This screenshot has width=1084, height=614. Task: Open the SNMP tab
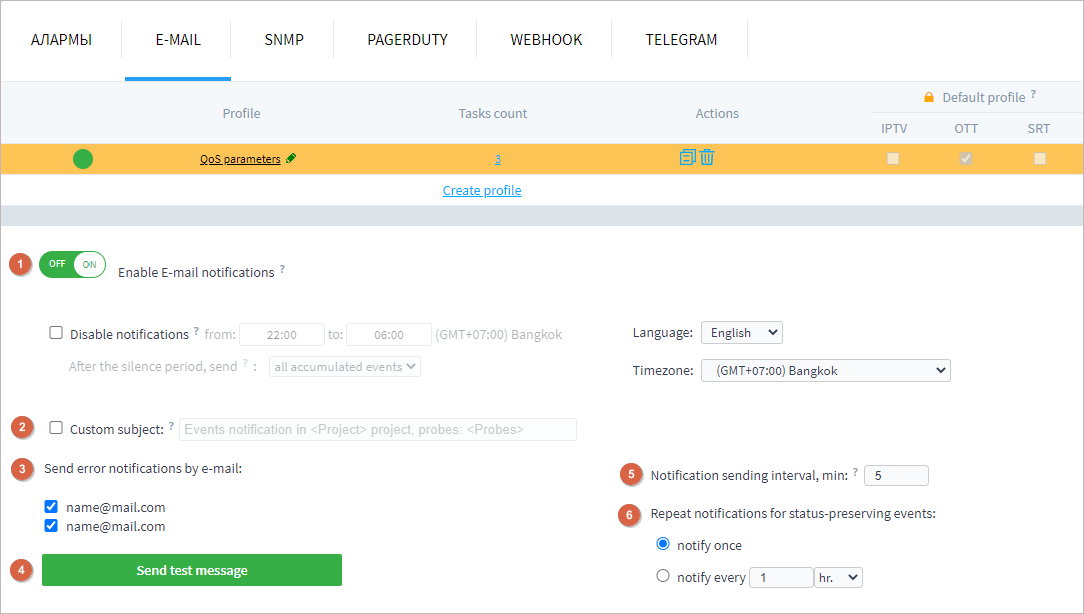click(283, 39)
